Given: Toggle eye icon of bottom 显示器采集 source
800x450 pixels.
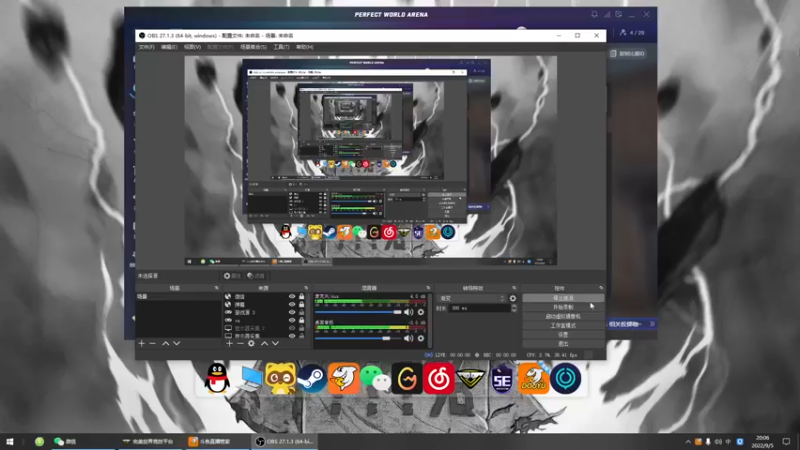Looking at the screenshot, I should pos(292,336).
